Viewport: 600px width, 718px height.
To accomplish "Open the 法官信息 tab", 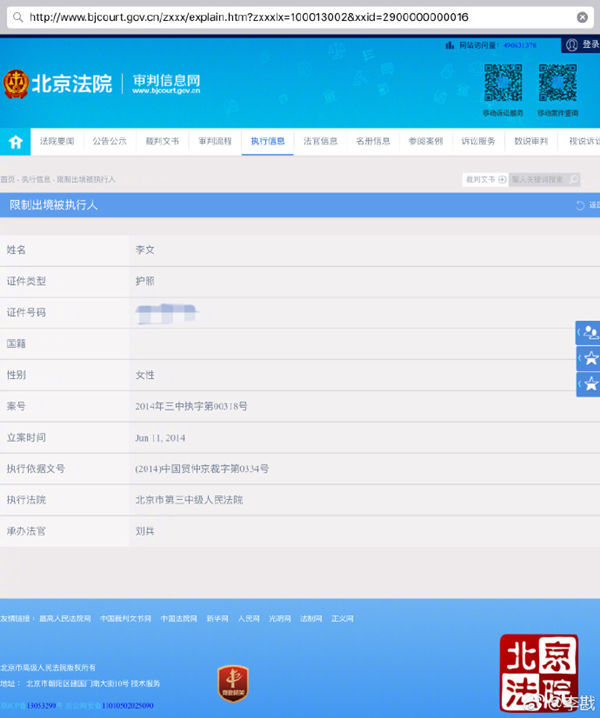I will pos(320,141).
